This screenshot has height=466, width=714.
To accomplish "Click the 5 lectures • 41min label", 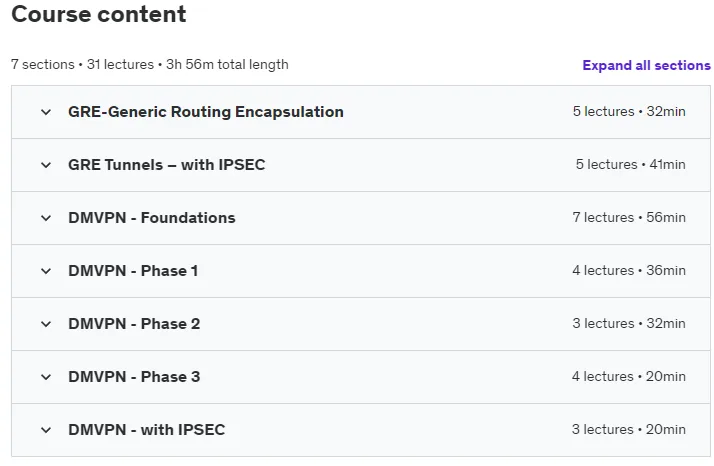I will click(x=630, y=164).
